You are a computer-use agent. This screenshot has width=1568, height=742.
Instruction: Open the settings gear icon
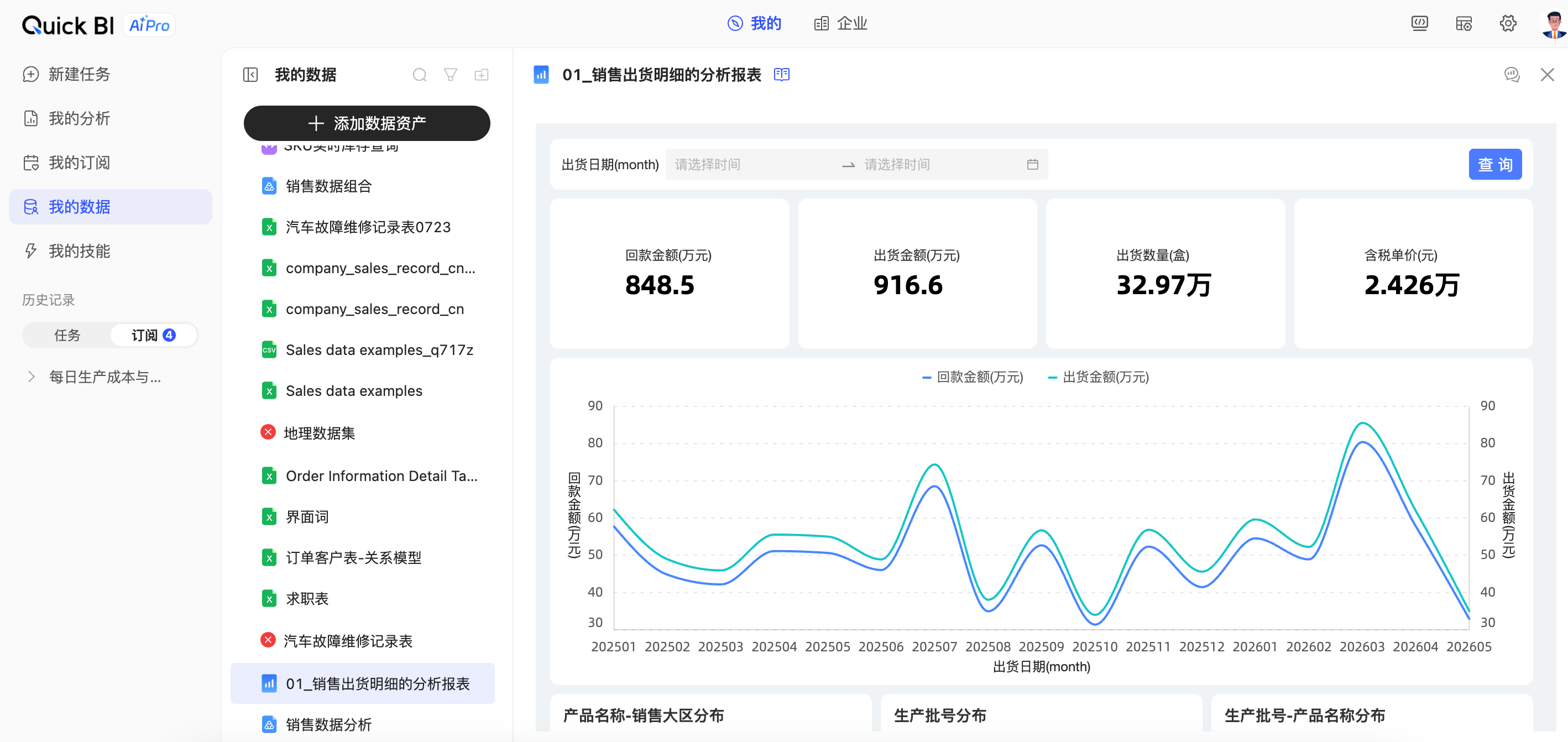click(x=1507, y=24)
